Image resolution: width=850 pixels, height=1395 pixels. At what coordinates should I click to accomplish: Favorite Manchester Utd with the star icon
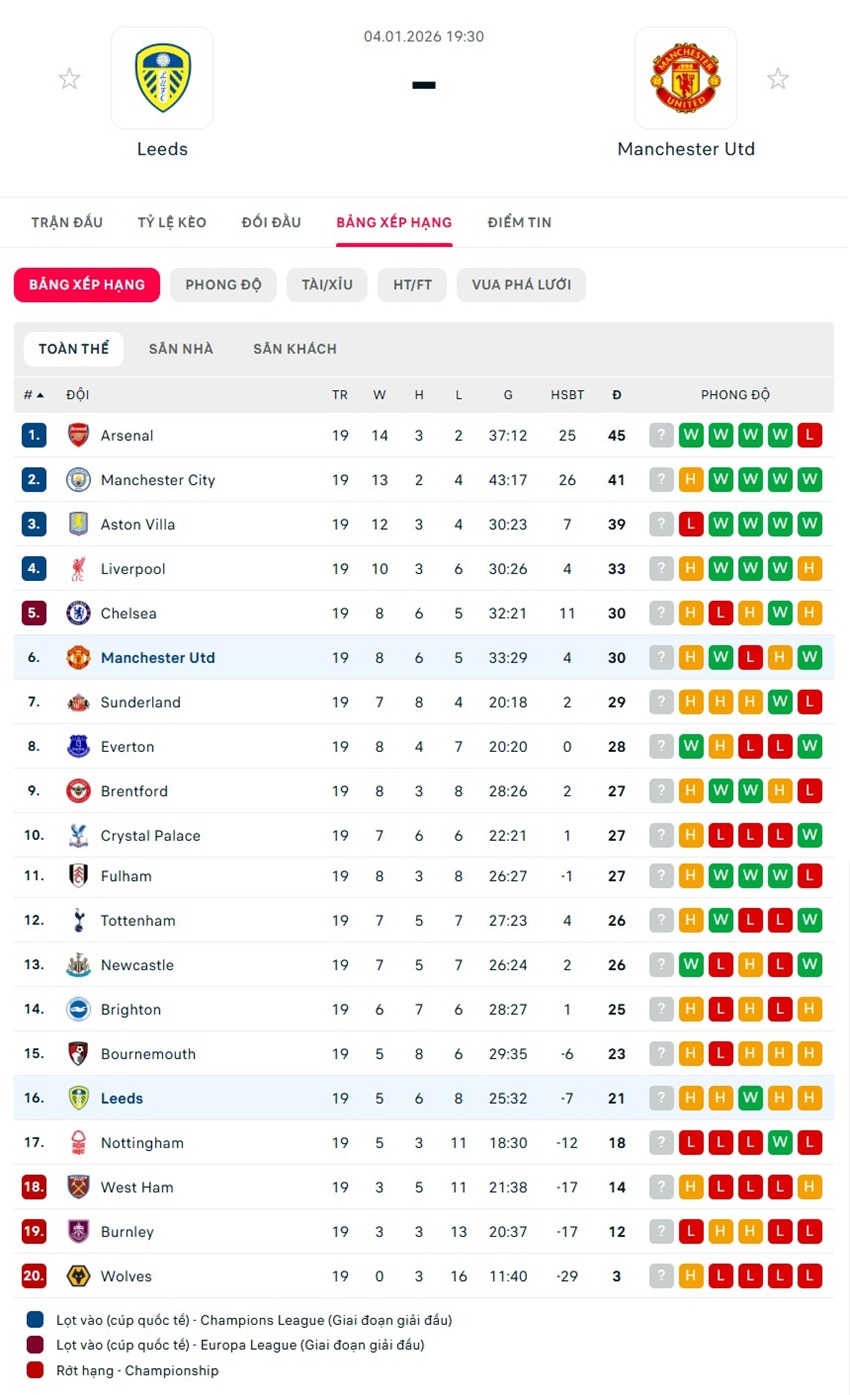tap(778, 79)
